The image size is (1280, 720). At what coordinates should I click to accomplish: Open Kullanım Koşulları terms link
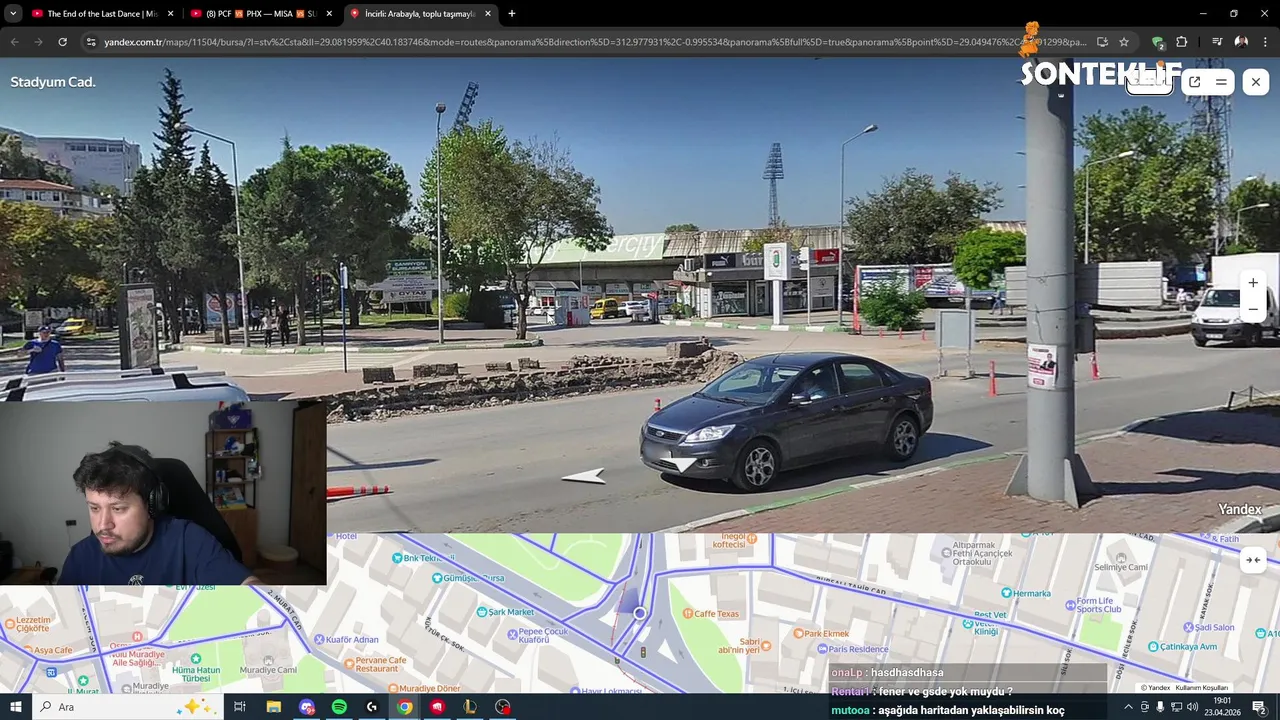(x=1201, y=687)
